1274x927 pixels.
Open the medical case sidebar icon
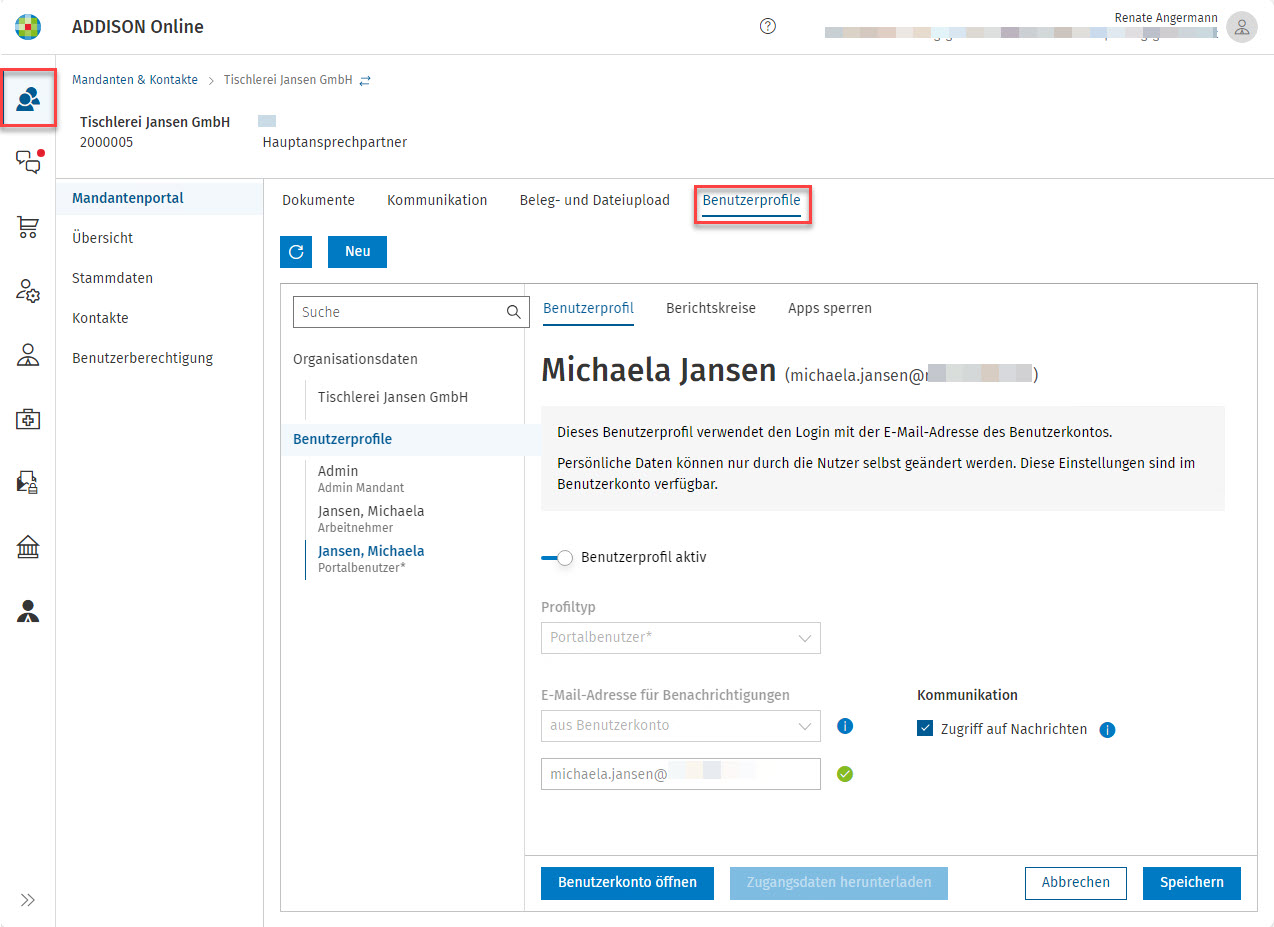pyautogui.click(x=28, y=419)
